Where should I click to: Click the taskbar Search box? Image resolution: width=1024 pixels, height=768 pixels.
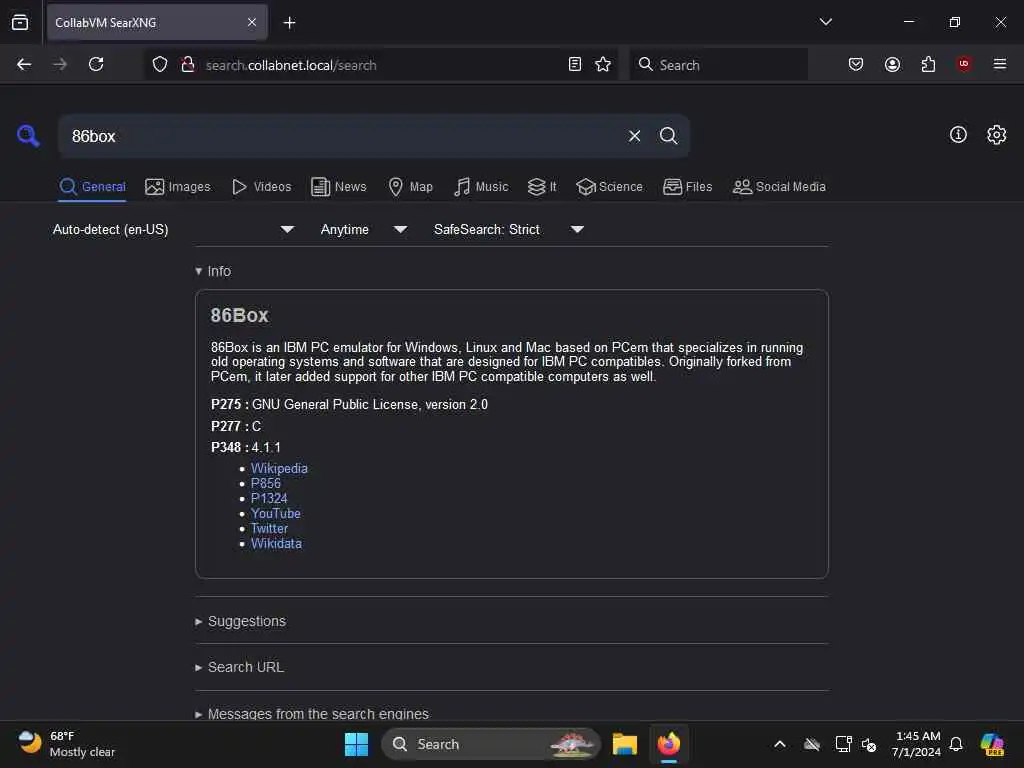[490, 744]
